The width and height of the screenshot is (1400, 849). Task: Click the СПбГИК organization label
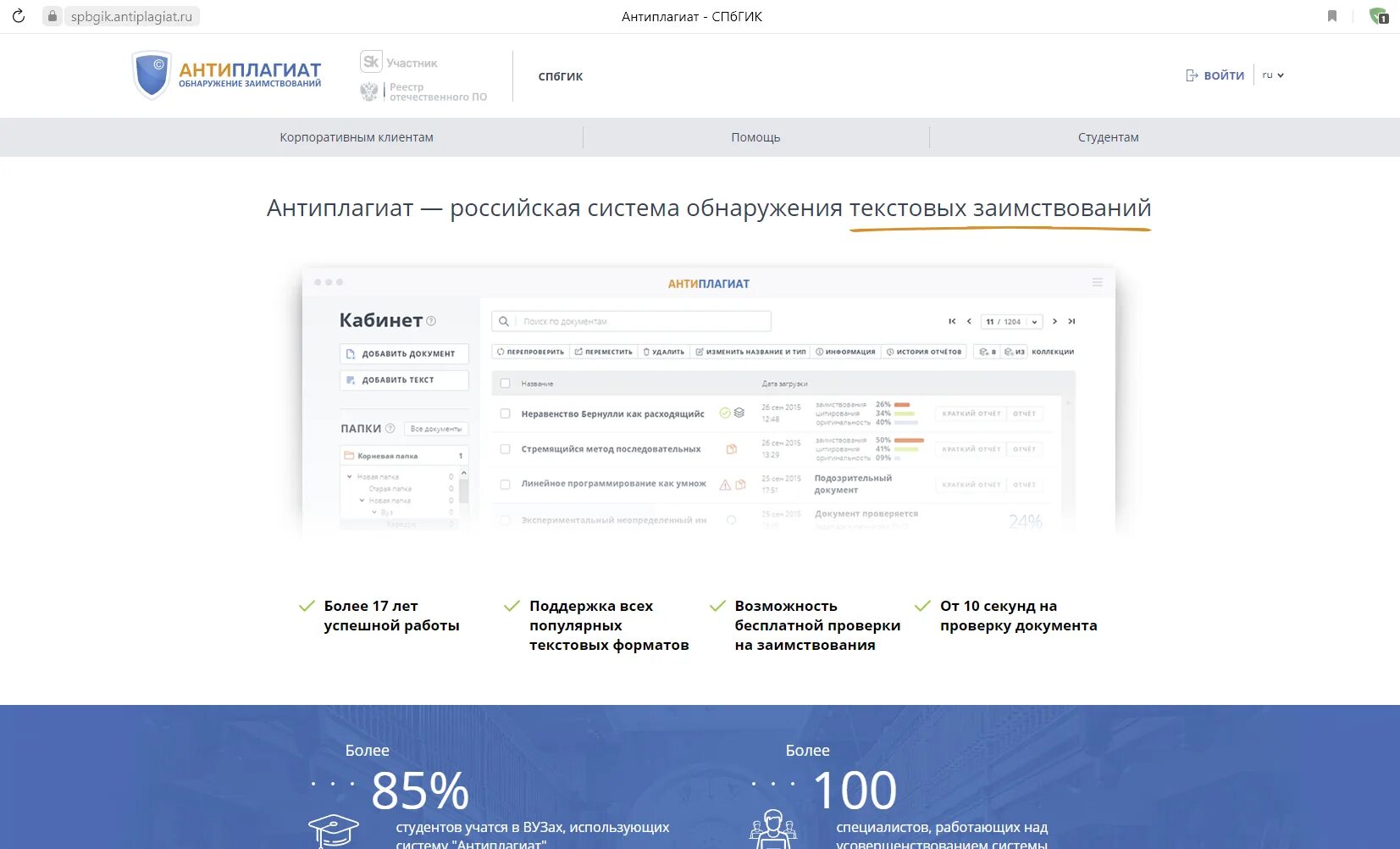click(x=561, y=76)
